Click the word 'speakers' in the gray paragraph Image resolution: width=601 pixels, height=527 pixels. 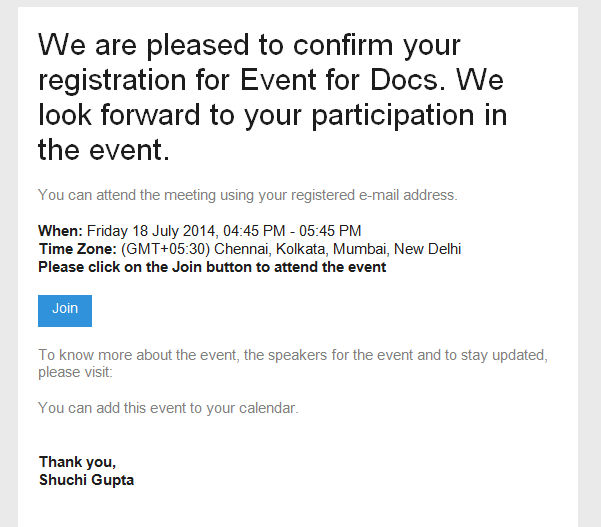click(x=297, y=355)
